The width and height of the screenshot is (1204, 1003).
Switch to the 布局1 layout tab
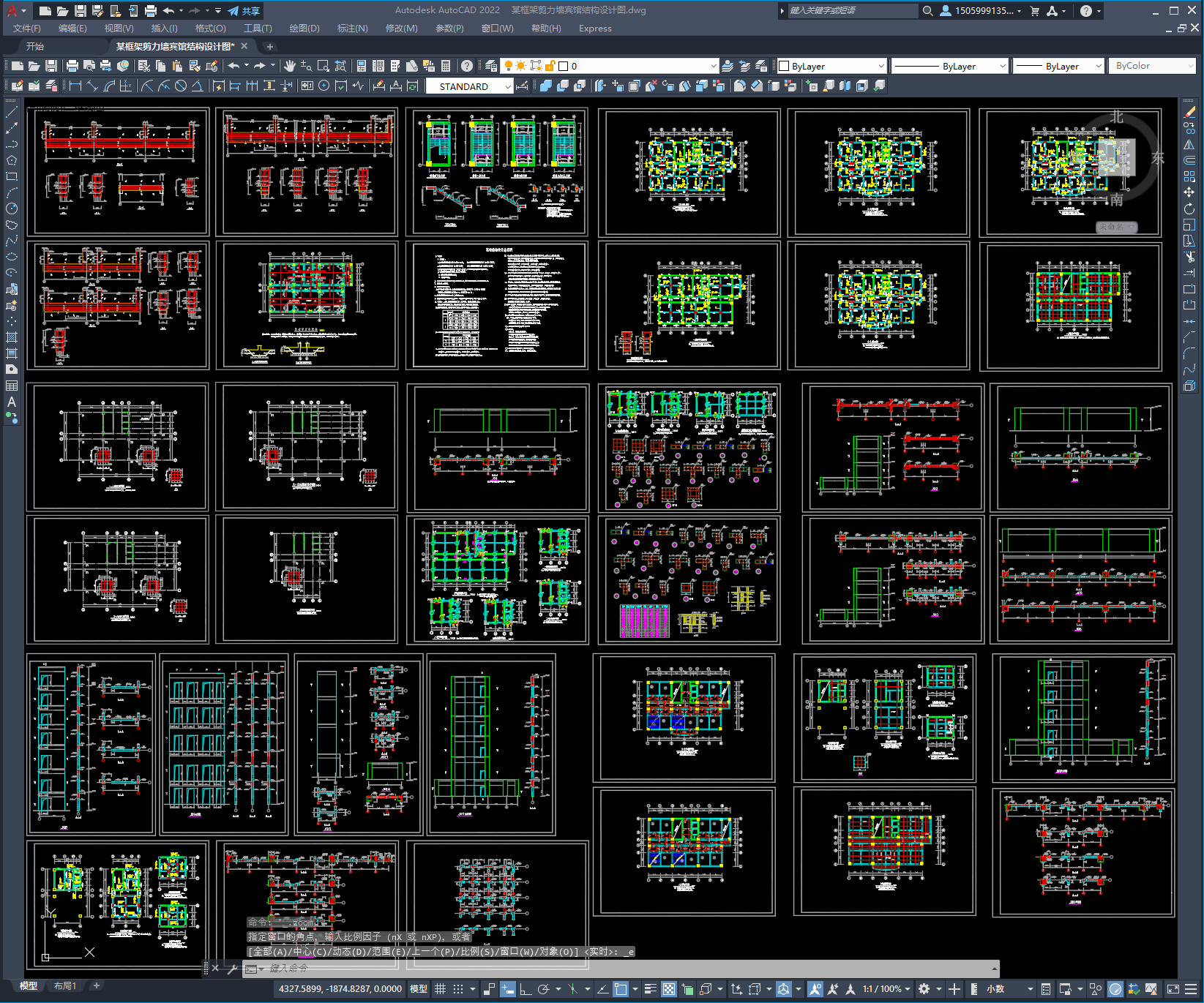pos(65,986)
